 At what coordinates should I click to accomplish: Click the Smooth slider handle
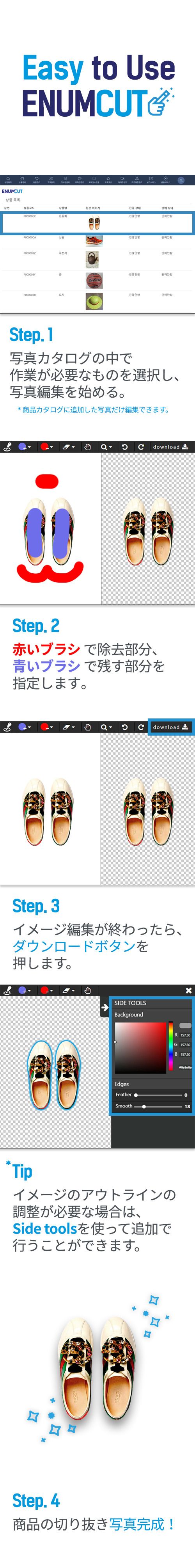point(144,1106)
